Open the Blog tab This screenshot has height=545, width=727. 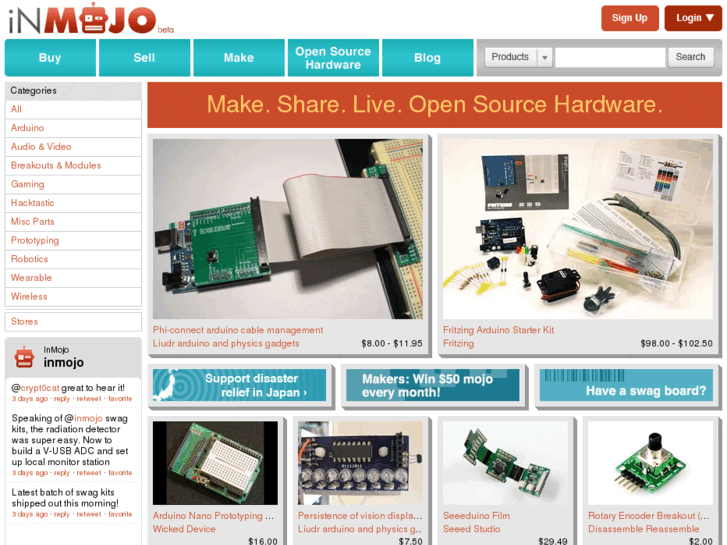tap(427, 58)
